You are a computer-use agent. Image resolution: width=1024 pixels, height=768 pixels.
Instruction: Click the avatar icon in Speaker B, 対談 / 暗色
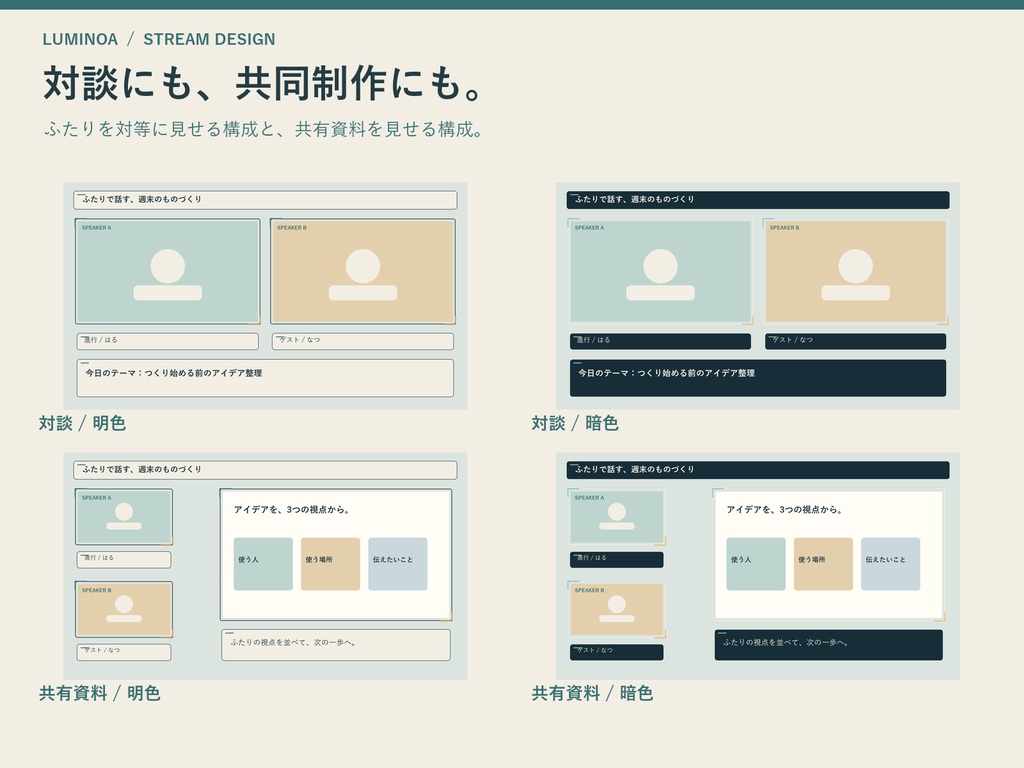coord(856,275)
